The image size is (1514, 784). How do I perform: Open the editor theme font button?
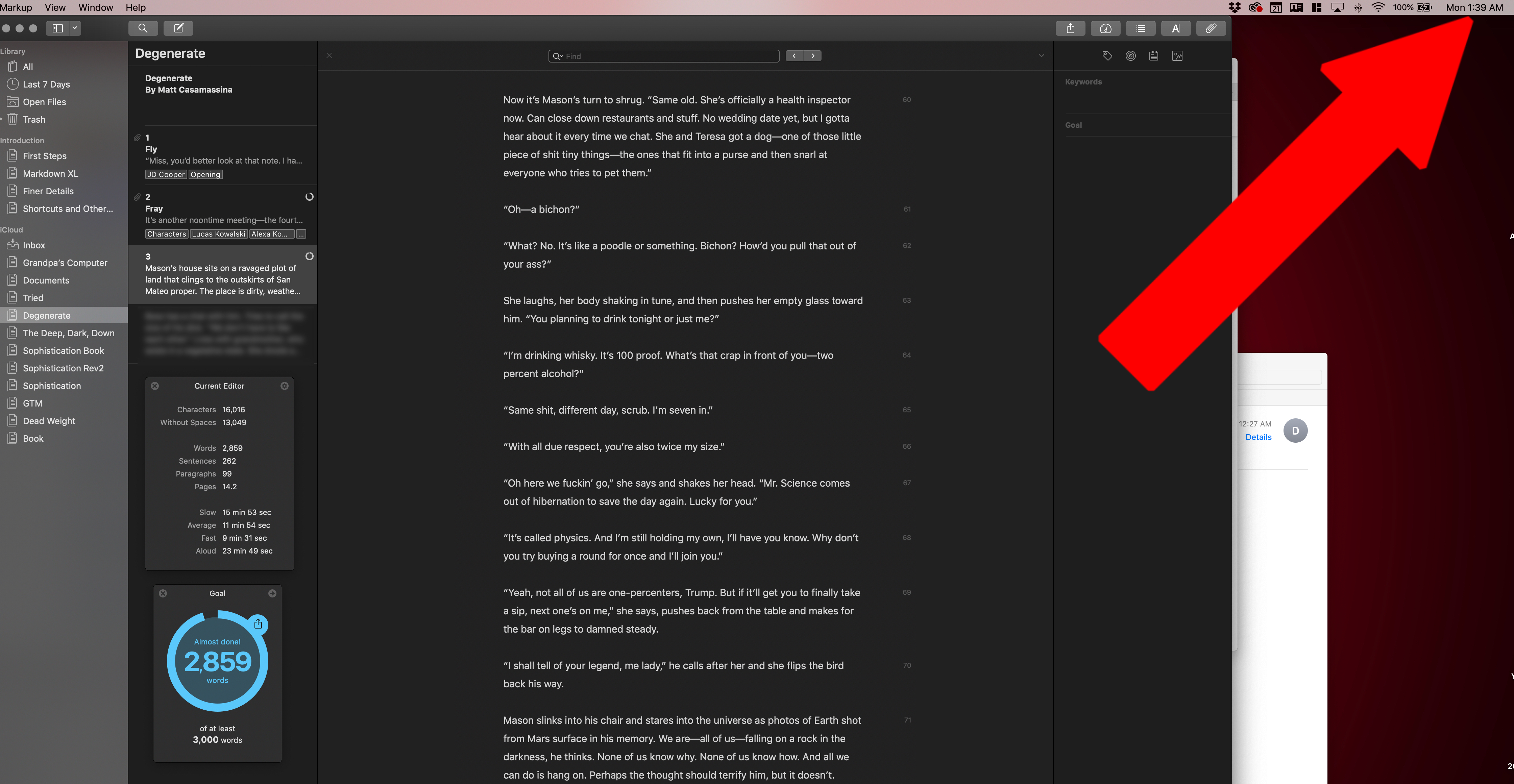coord(1175,28)
